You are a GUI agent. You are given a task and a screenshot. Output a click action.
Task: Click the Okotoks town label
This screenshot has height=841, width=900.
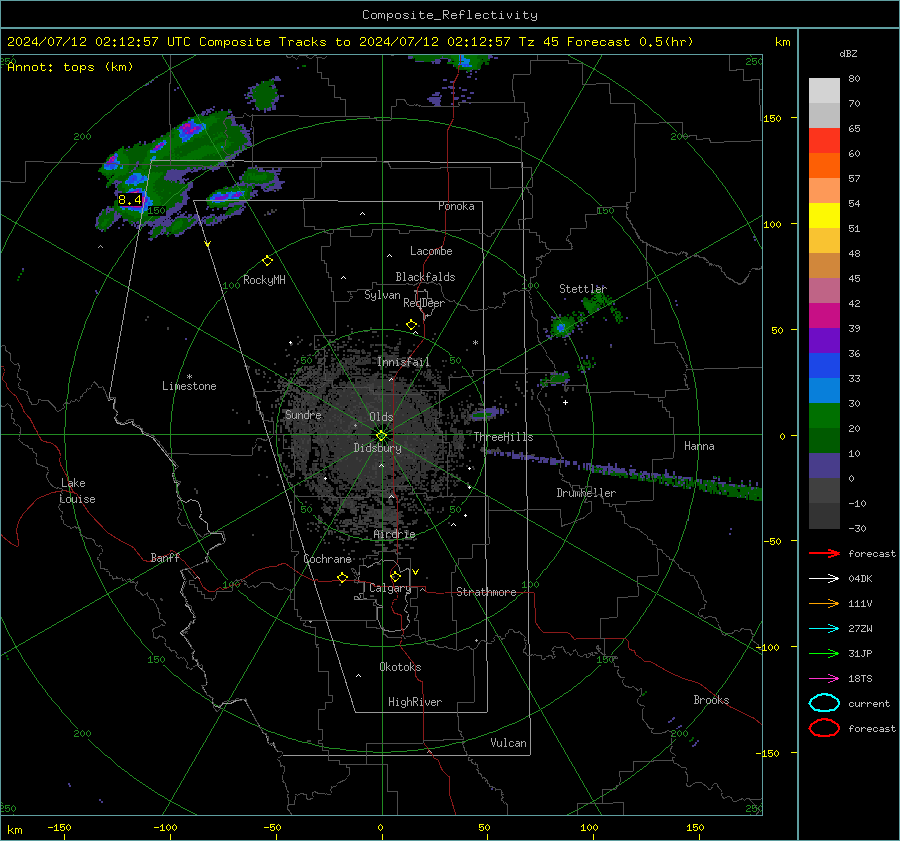point(400,667)
